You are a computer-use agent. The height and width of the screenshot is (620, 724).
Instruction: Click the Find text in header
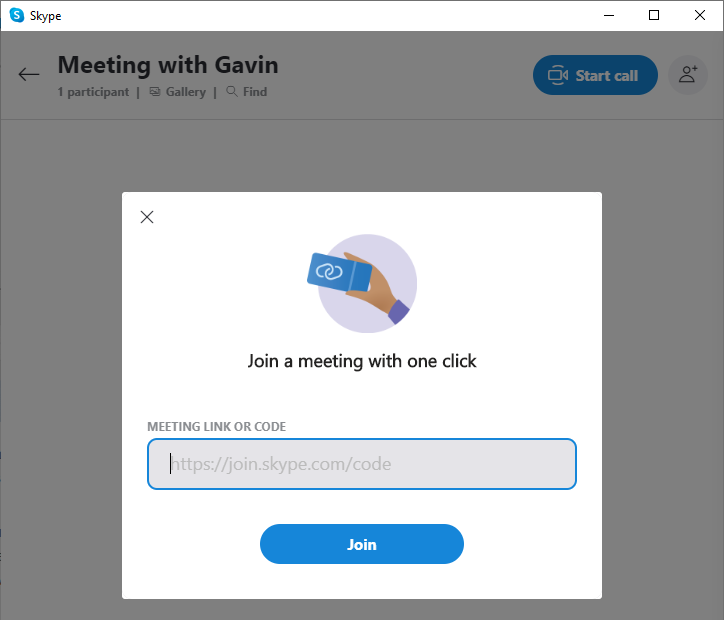[x=255, y=92]
